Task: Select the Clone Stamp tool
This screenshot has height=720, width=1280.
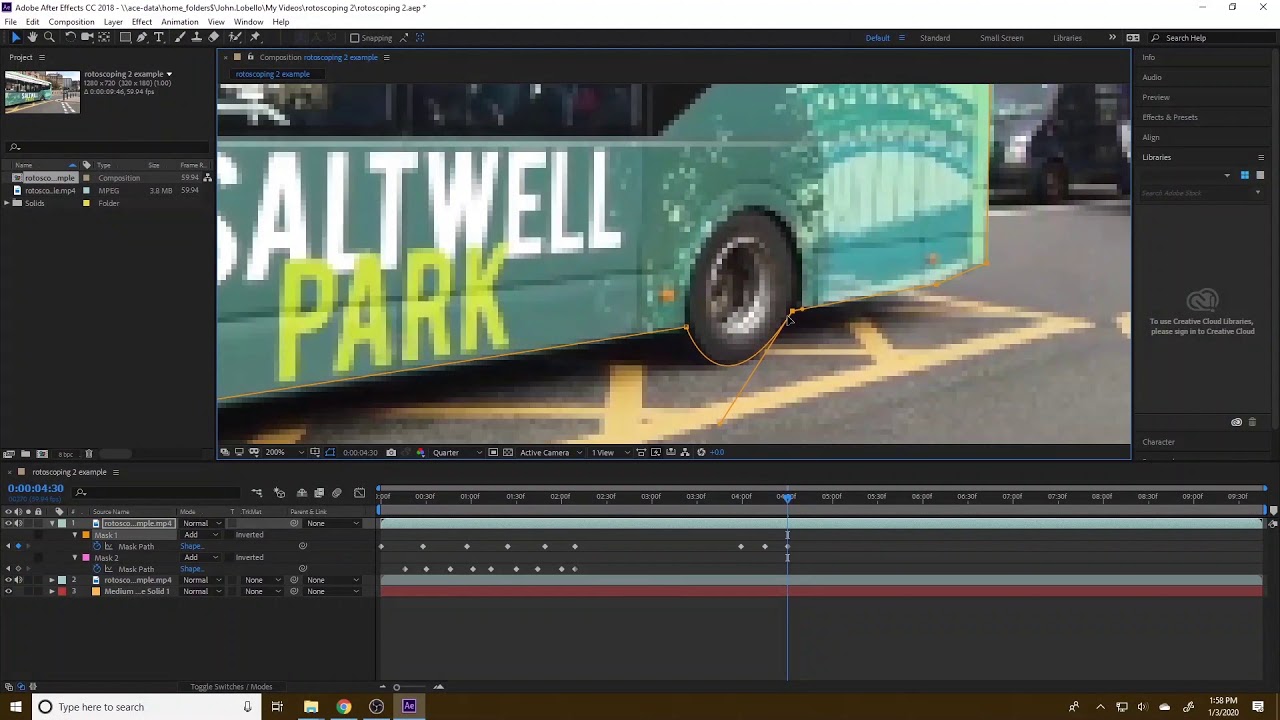Action: 197,37
